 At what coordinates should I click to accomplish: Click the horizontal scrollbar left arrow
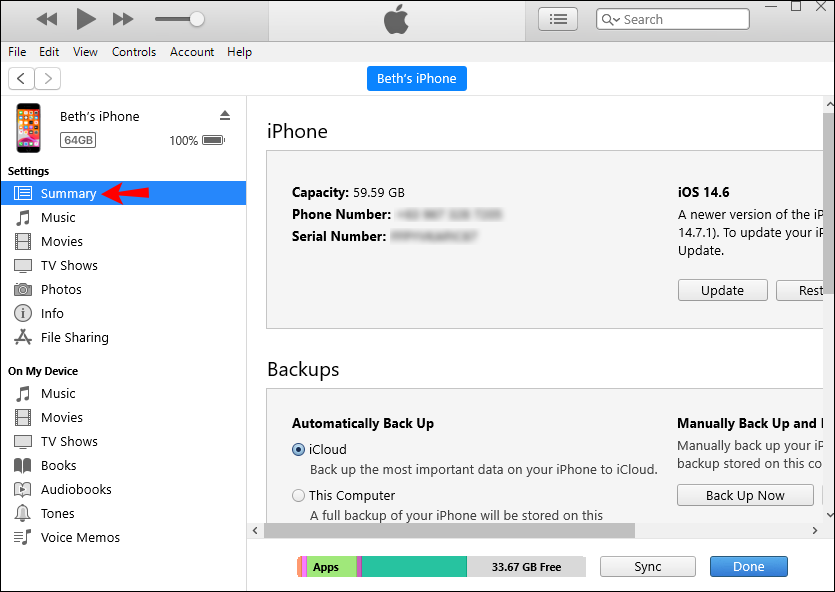pyautogui.click(x=255, y=530)
